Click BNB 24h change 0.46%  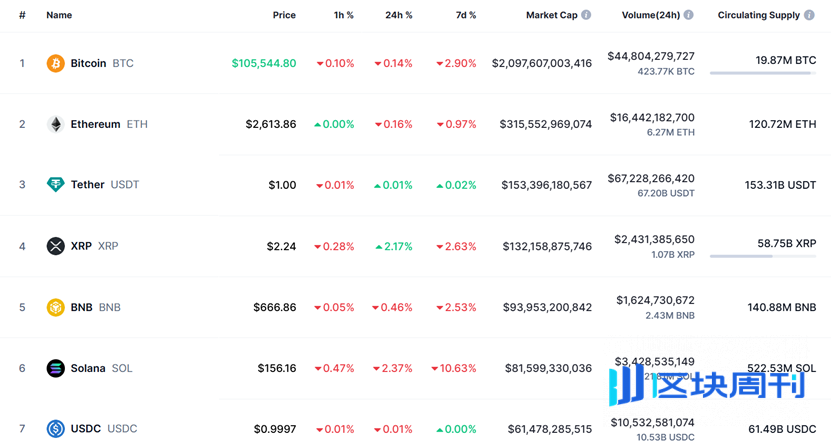tap(392, 307)
